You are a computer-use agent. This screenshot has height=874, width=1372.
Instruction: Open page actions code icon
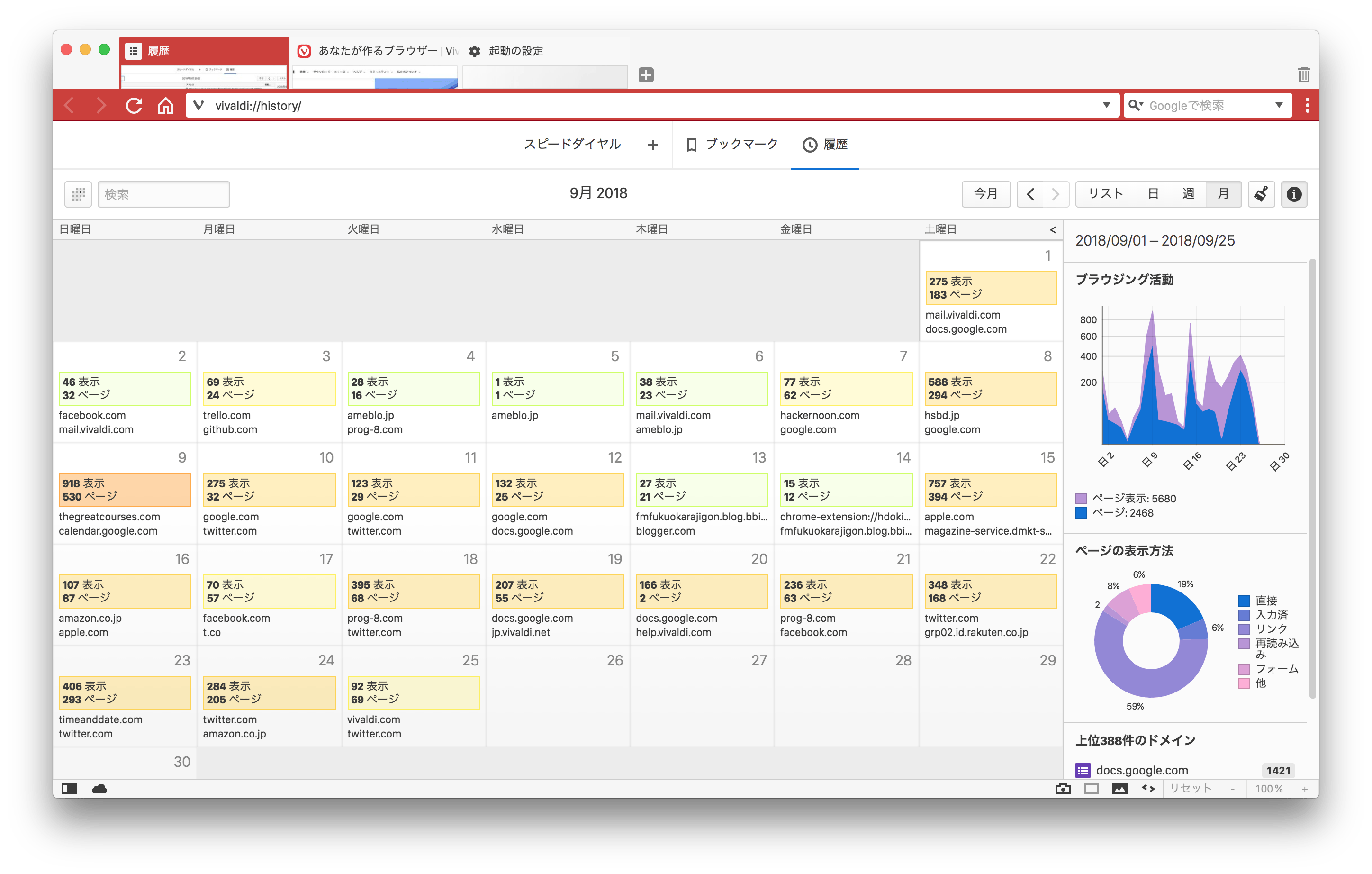(1148, 789)
